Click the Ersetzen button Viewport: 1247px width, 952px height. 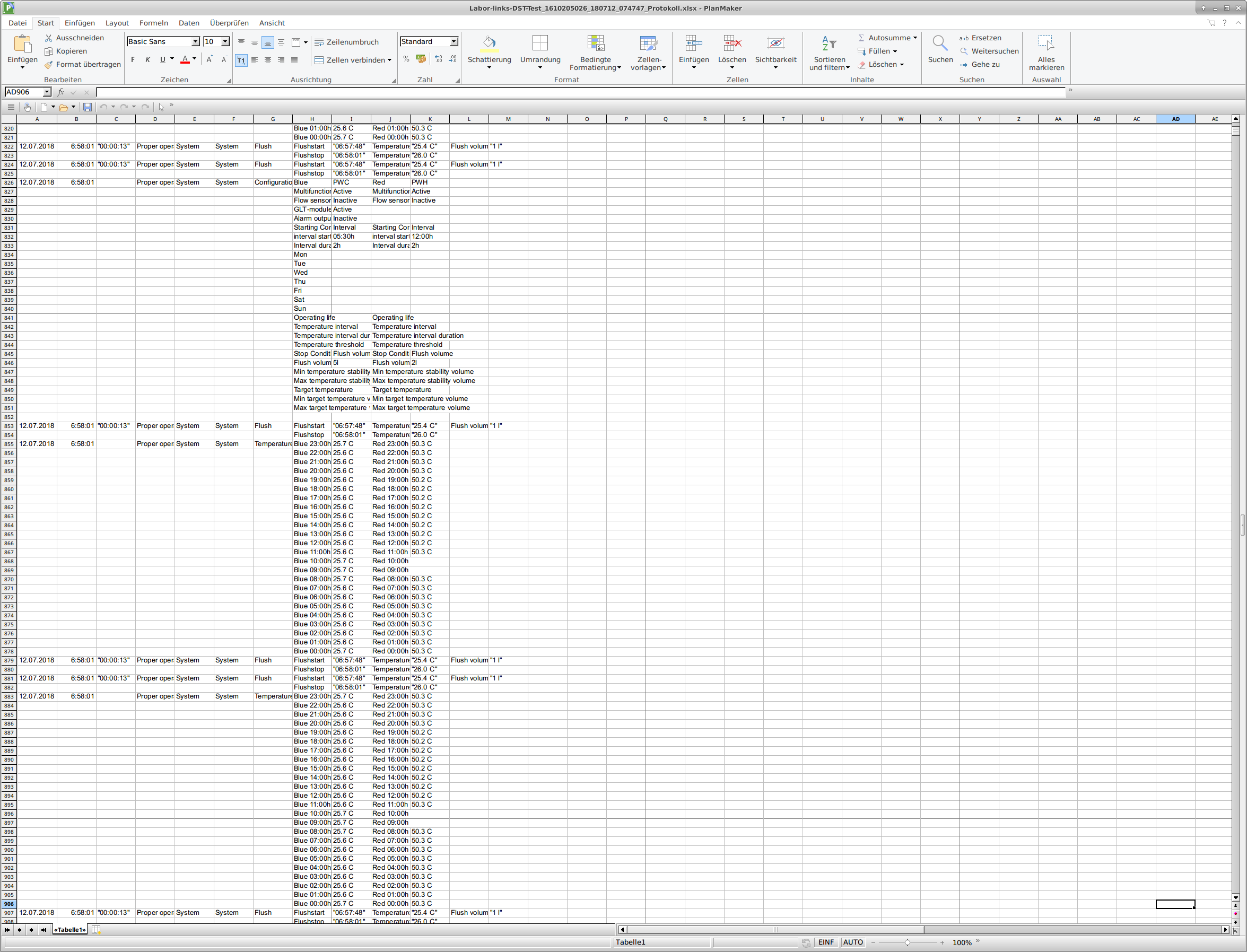pos(980,38)
